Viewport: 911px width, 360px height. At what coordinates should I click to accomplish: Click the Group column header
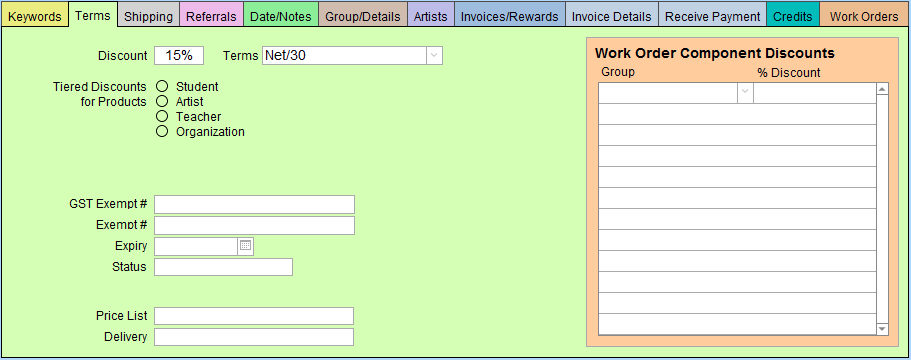pos(618,72)
